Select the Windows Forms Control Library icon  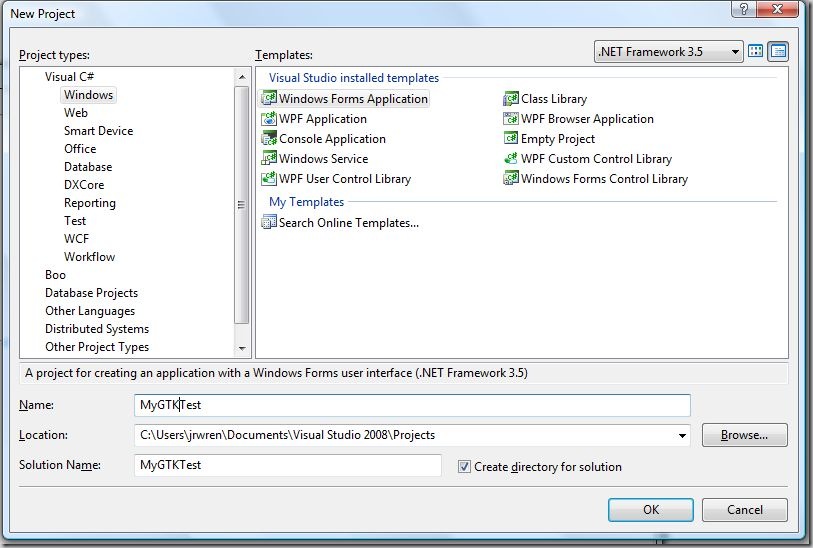[511, 178]
